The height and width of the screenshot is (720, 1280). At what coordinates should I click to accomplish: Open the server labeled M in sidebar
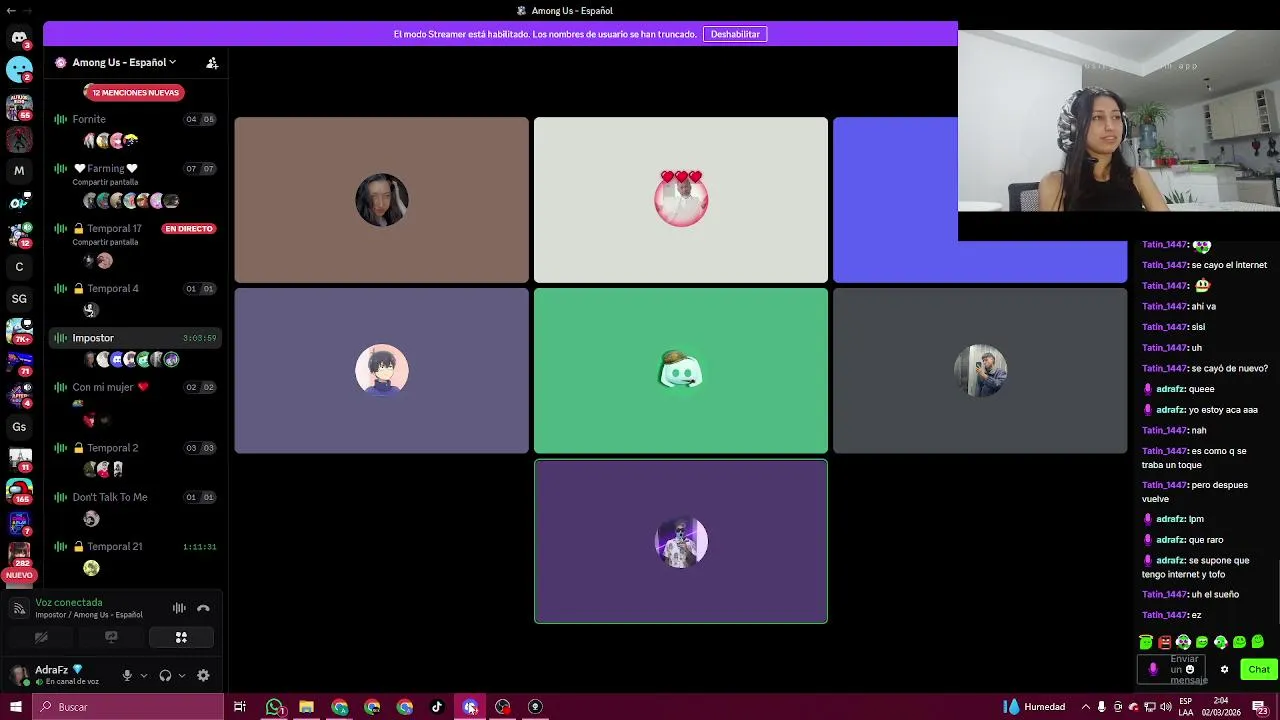19,171
